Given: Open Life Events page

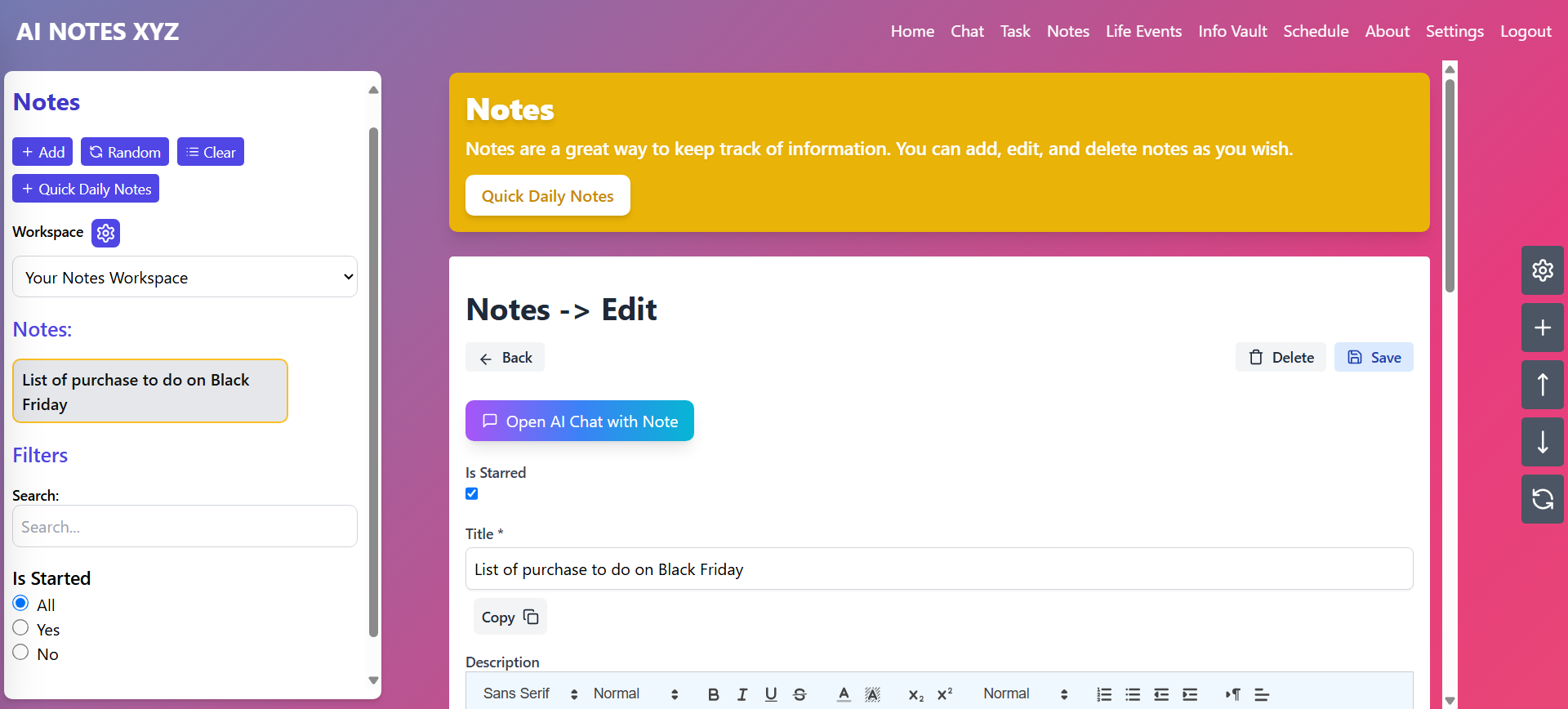Looking at the screenshot, I should point(1143,31).
